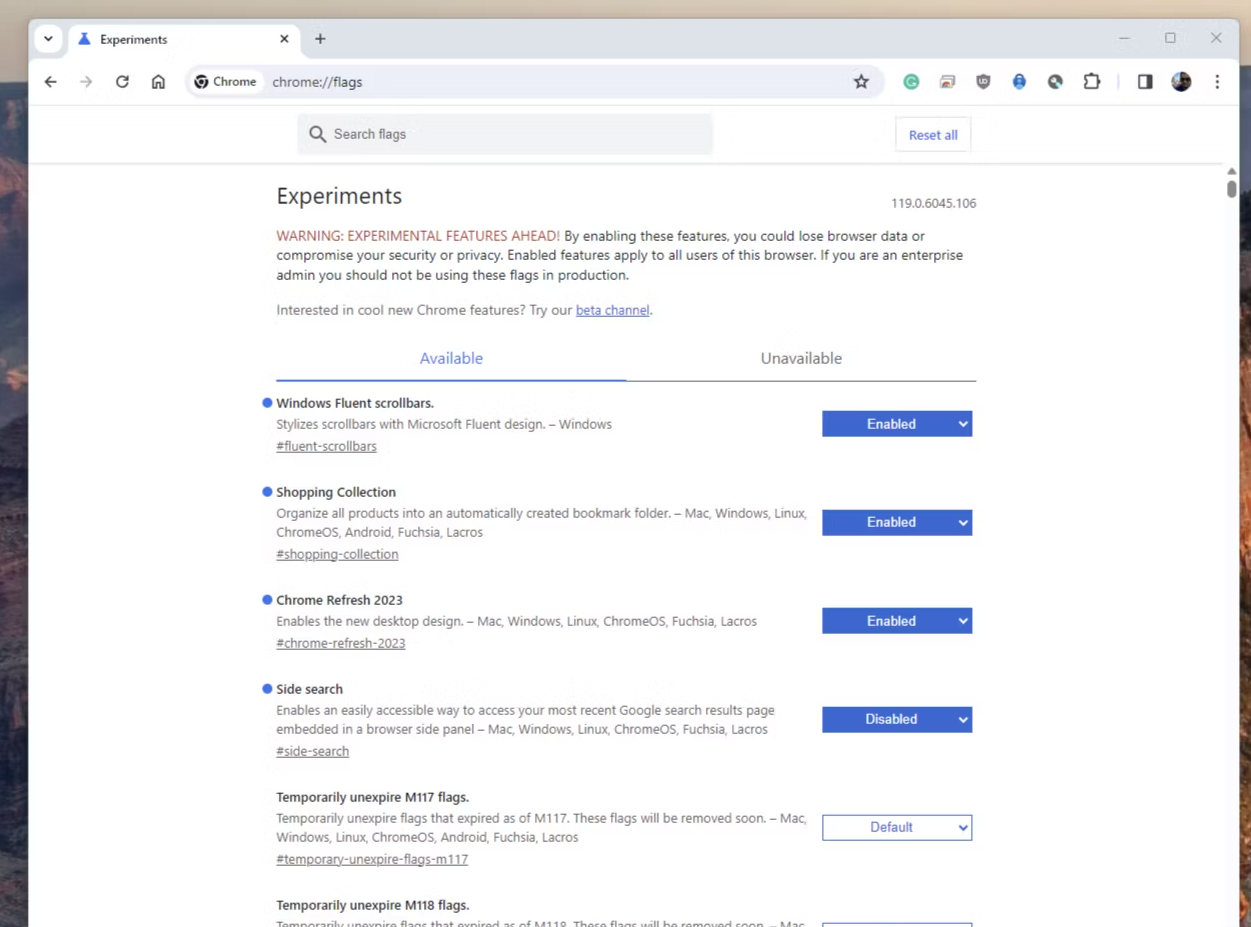
Task: Click the Chrome site info chip
Action: click(x=226, y=82)
